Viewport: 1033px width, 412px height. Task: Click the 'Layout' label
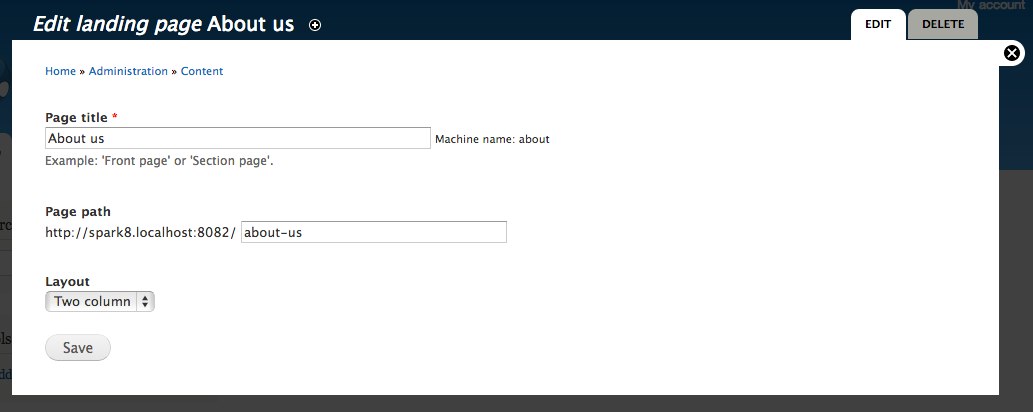67,281
